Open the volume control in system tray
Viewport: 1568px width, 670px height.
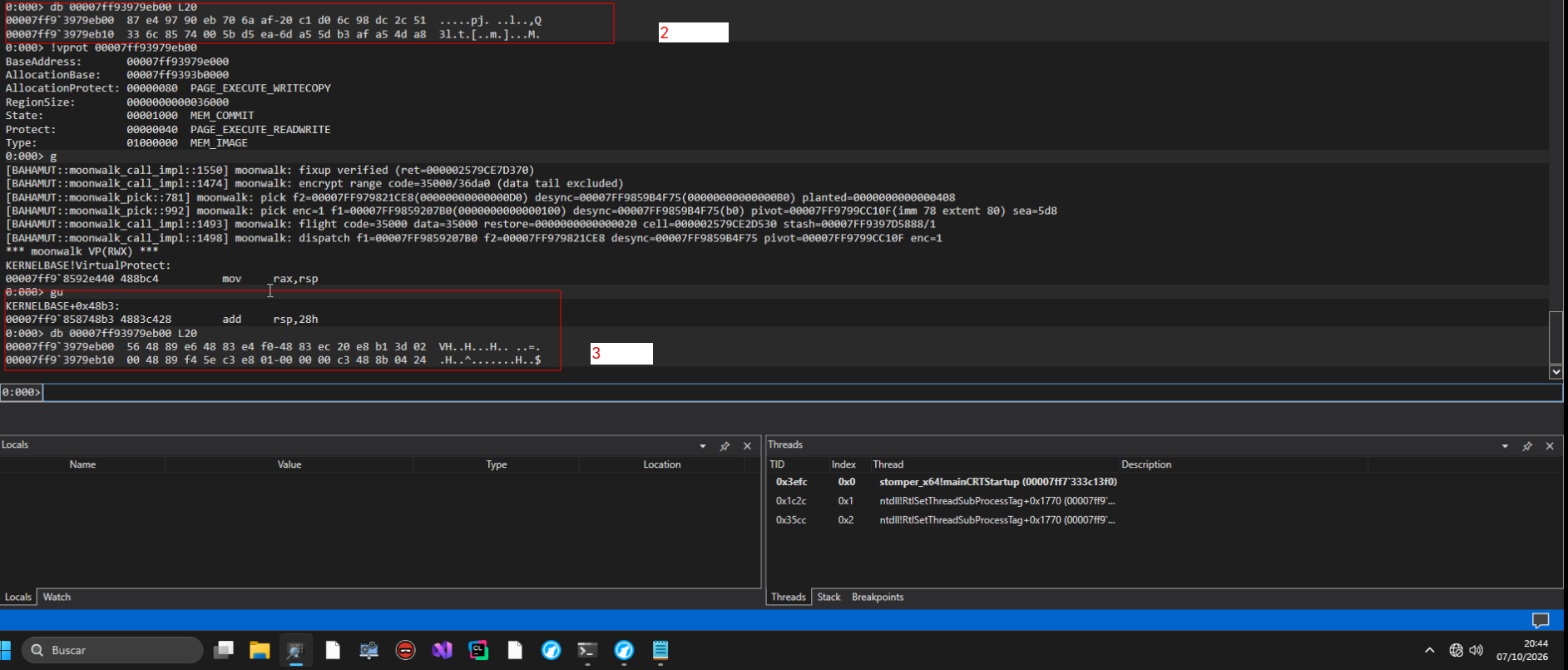pos(1476,650)
